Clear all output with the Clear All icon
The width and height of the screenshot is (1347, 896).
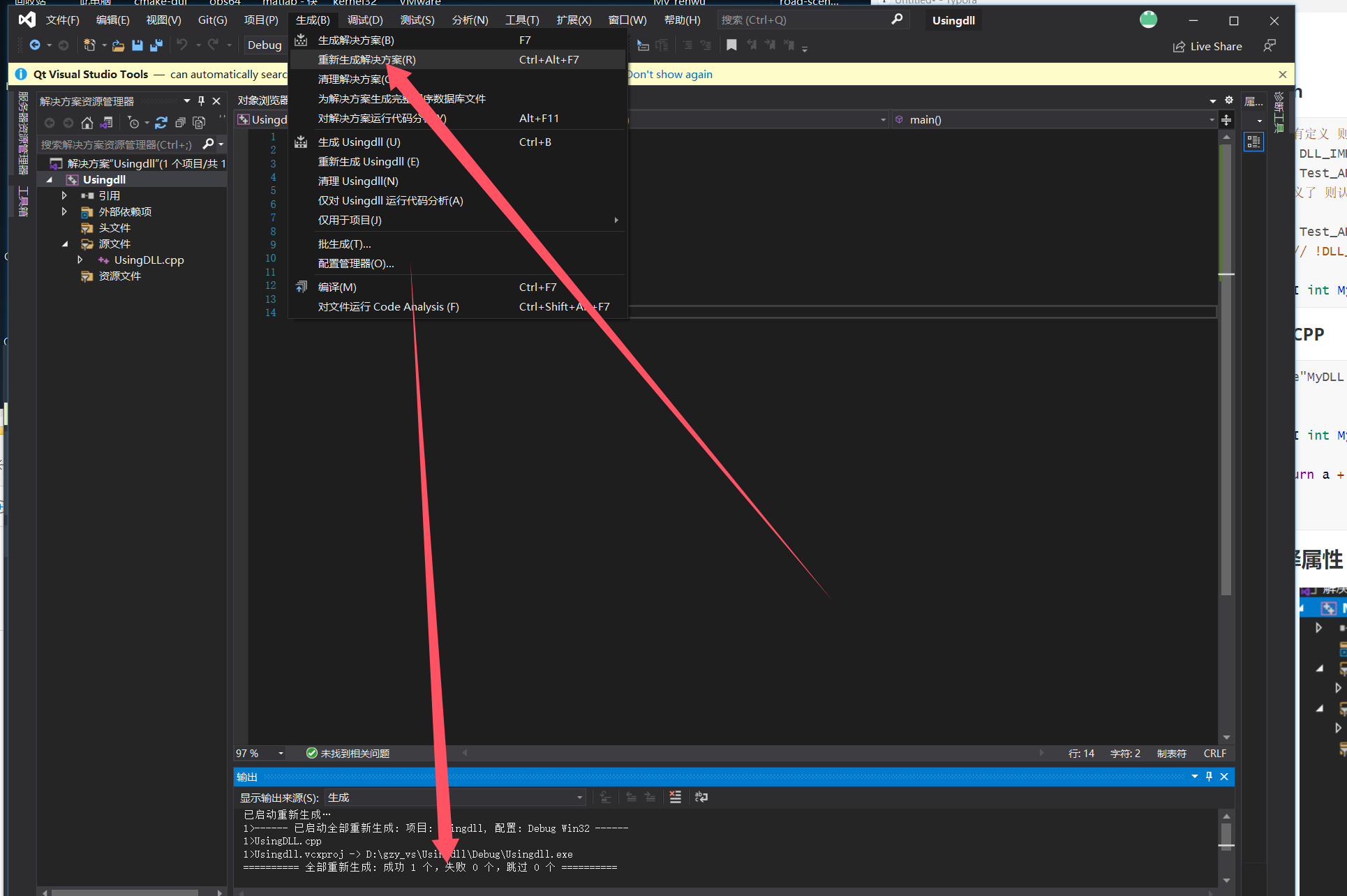click(675, 797)
